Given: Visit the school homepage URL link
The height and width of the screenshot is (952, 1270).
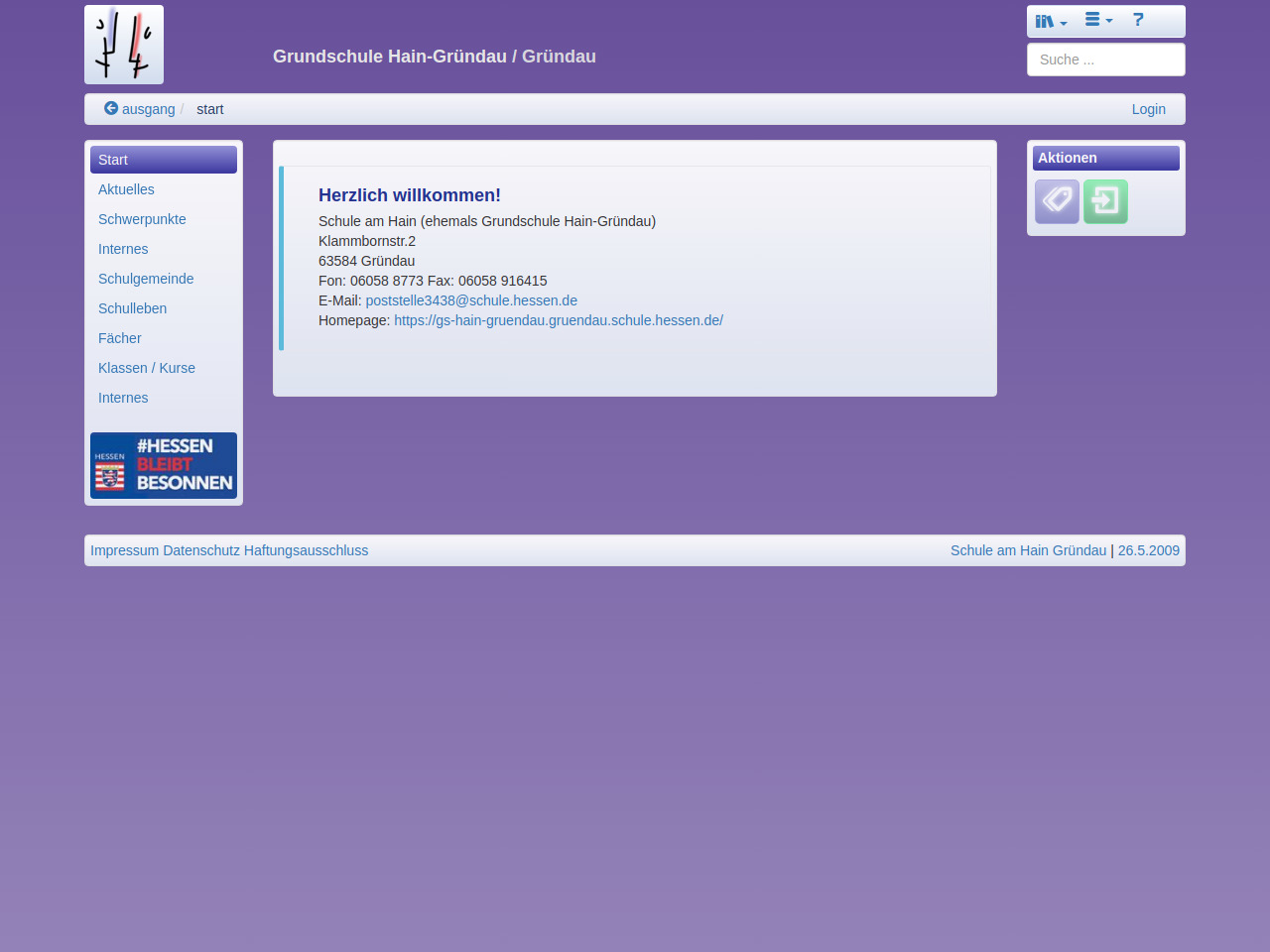Looking at the screenshot, I should [558, 320].
